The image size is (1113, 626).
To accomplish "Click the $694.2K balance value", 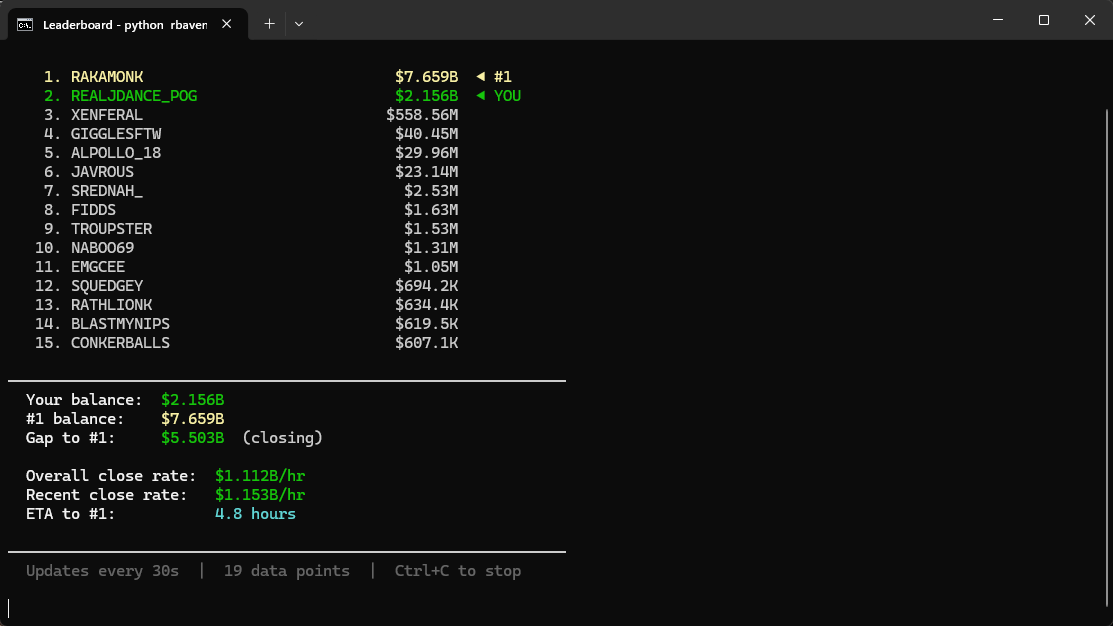I will coord(427,286).
